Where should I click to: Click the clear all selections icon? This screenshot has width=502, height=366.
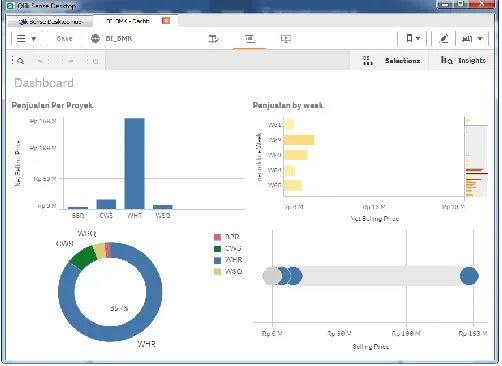tap(95, 61)
